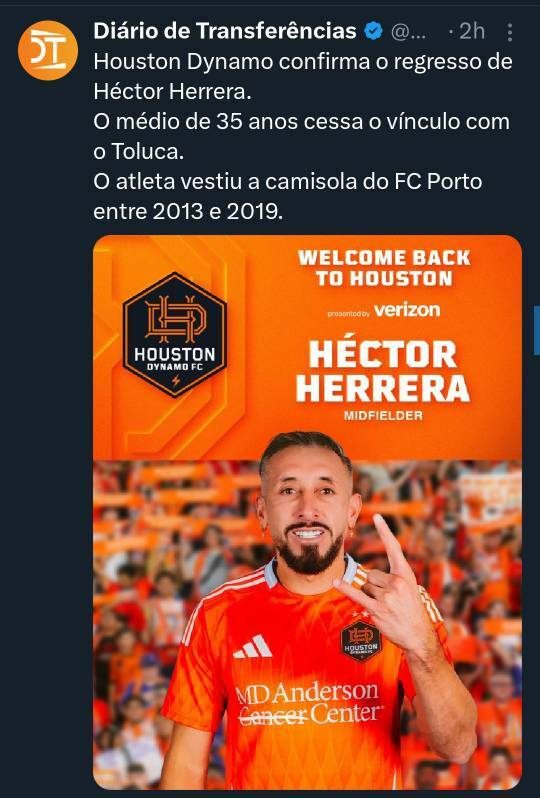Screen dimensions: 540x798
Task: Click the Verizon sponsor logo
Action: [407, 309]
